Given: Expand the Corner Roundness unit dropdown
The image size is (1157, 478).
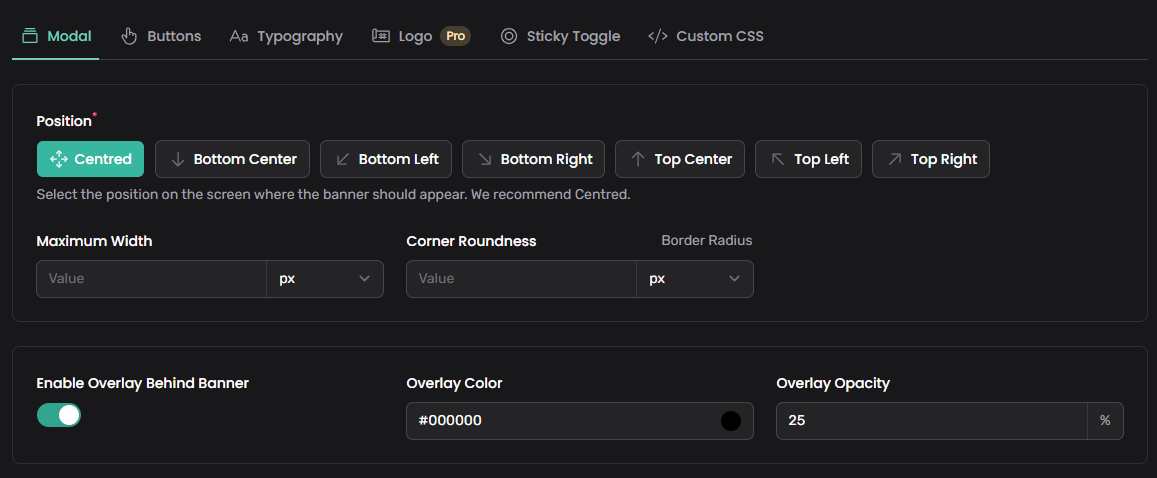Looking at the screenshot, I should coord(694,279).
